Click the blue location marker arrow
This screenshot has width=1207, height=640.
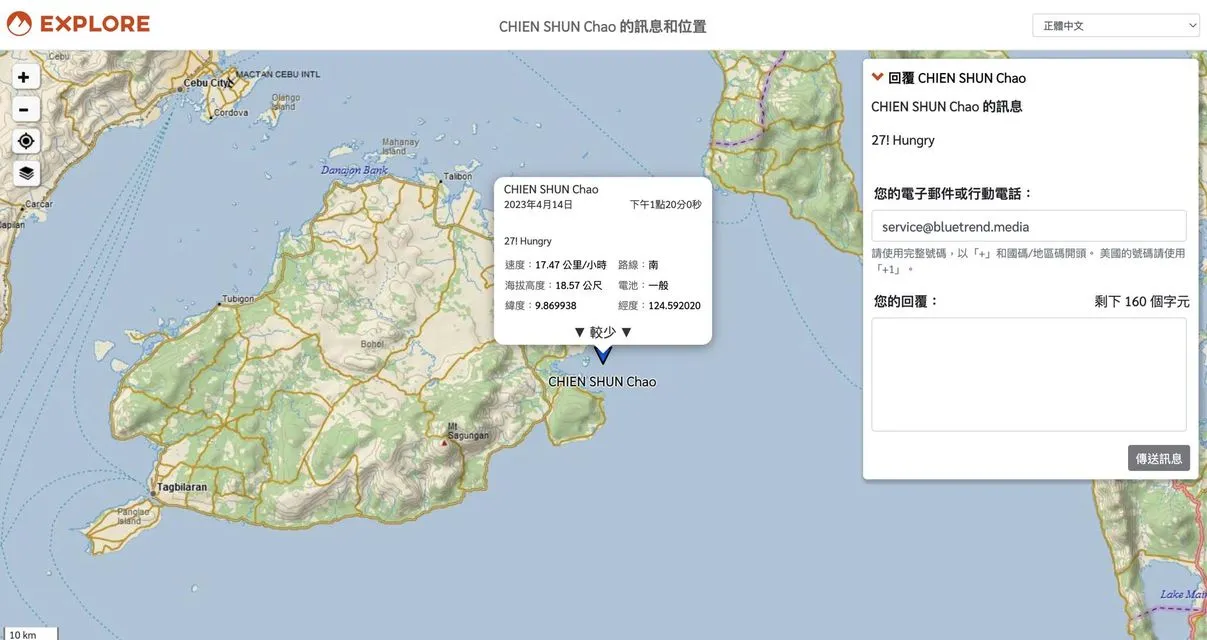point(602,354)
